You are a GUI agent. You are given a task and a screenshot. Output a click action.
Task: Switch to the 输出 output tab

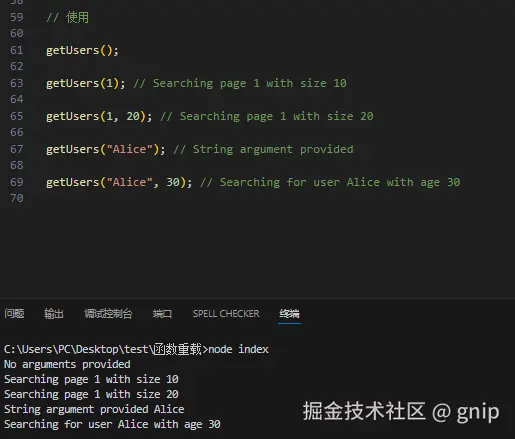54,314
